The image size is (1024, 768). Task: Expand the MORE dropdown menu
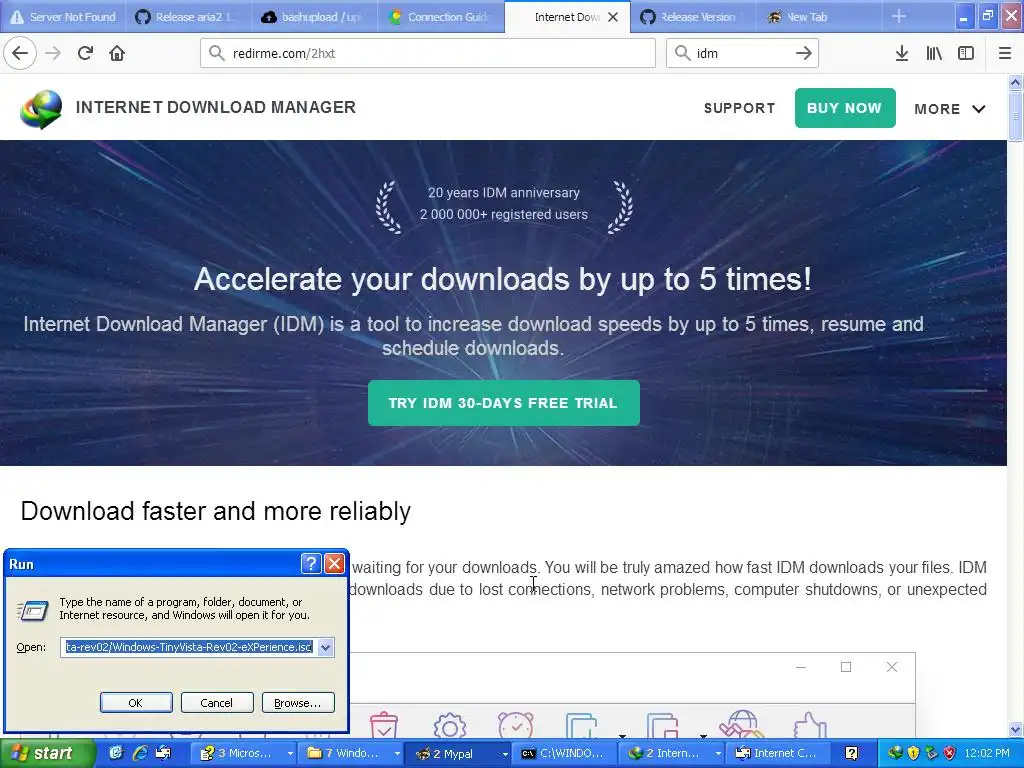point(950,109)
